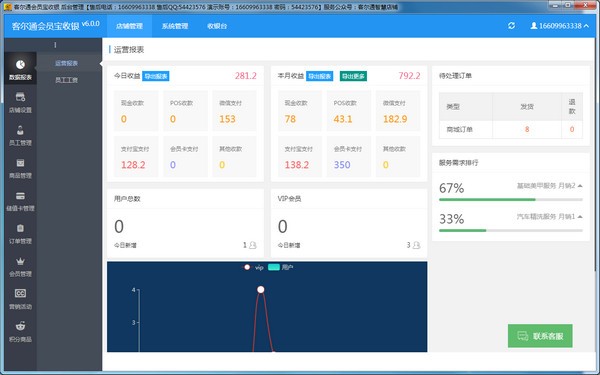Click chat icon on 联系客服 button

coord(523,336)
